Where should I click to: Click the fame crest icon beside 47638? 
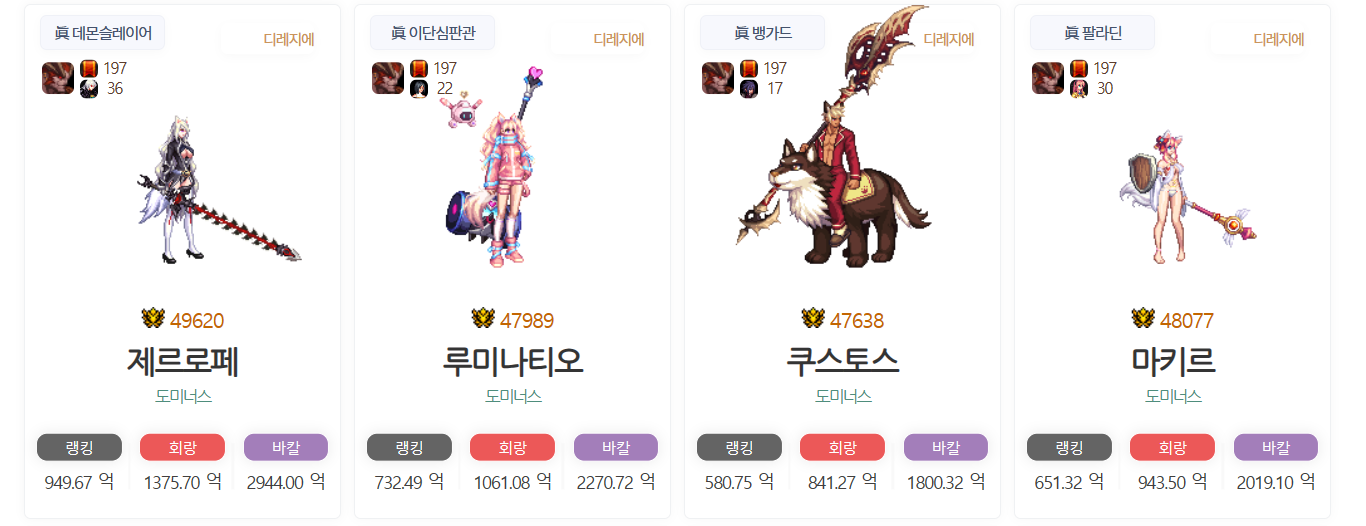point(813,319)
